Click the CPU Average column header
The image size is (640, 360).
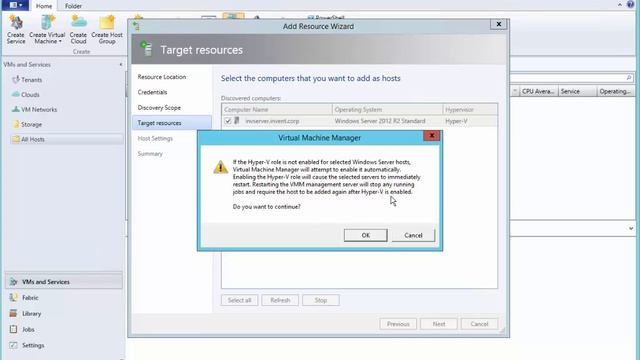click(538, 91)
